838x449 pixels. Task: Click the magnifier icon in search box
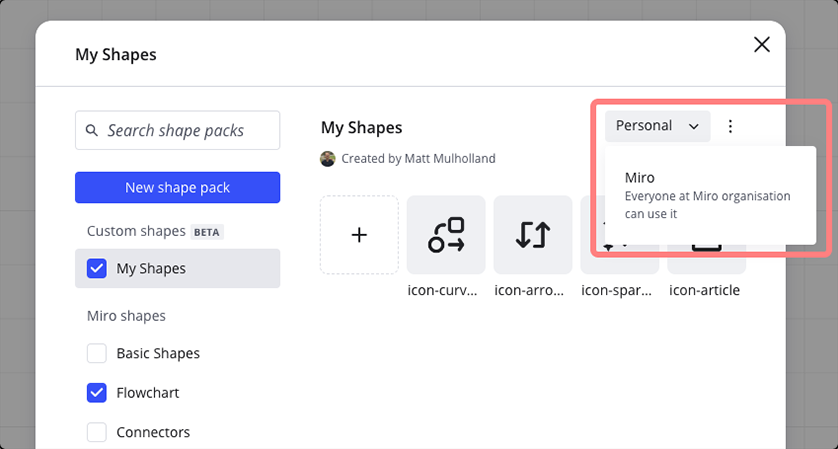[92, 131]
